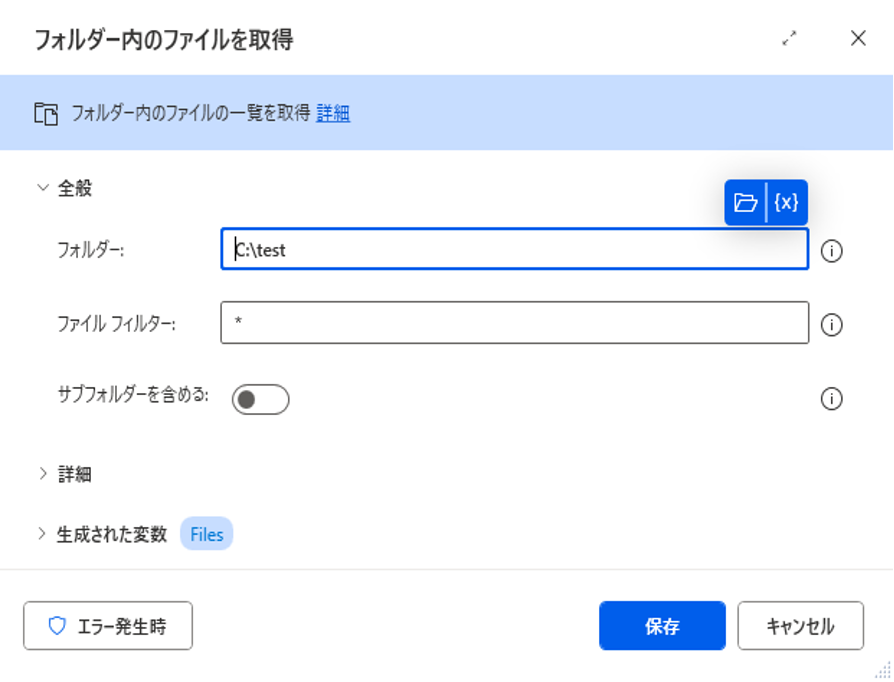Click the 保存 button
Viewport: 894px width, 682px height.
click(x=662, y=626)
